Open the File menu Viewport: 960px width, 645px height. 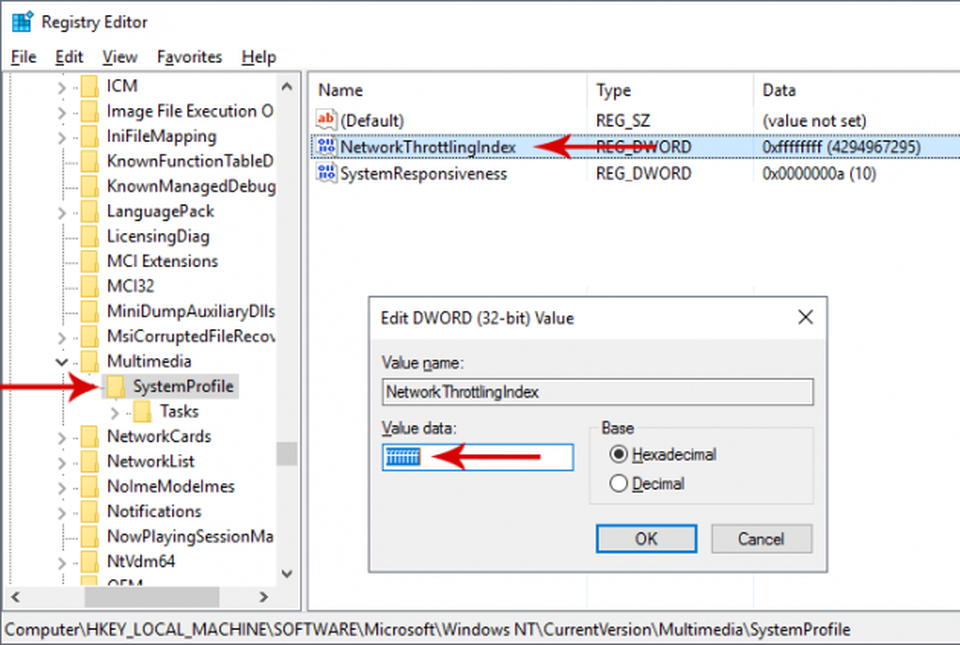(x=24, y=57)
